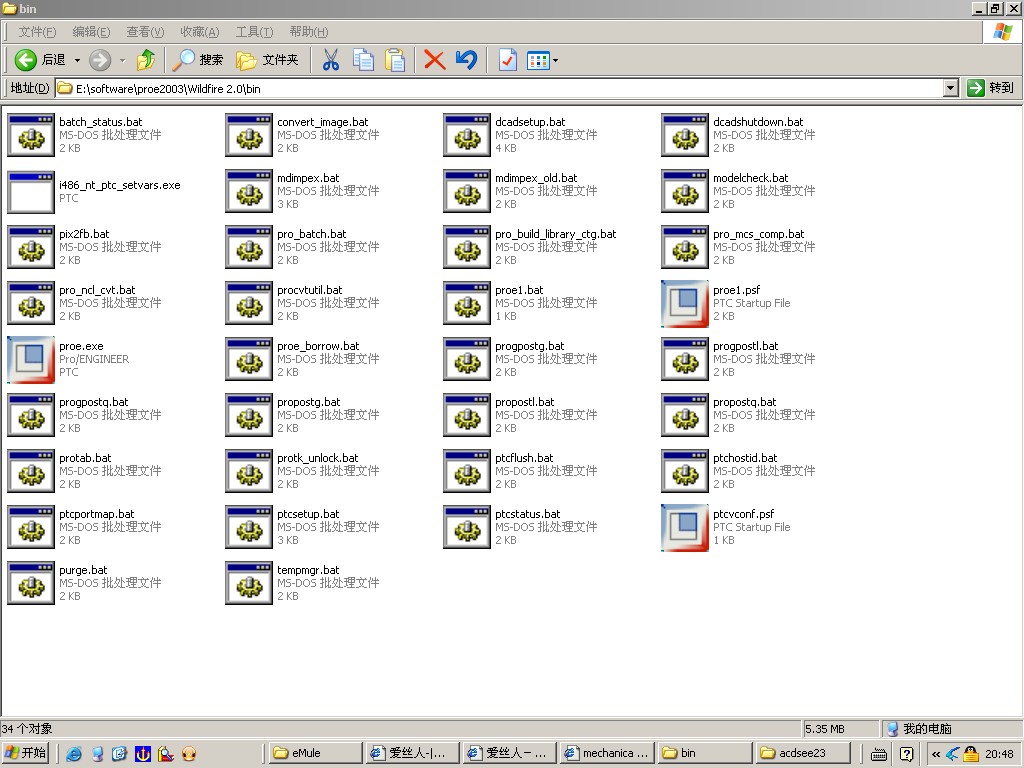Click the Paste clipboard icon

[x=395, y=60]
